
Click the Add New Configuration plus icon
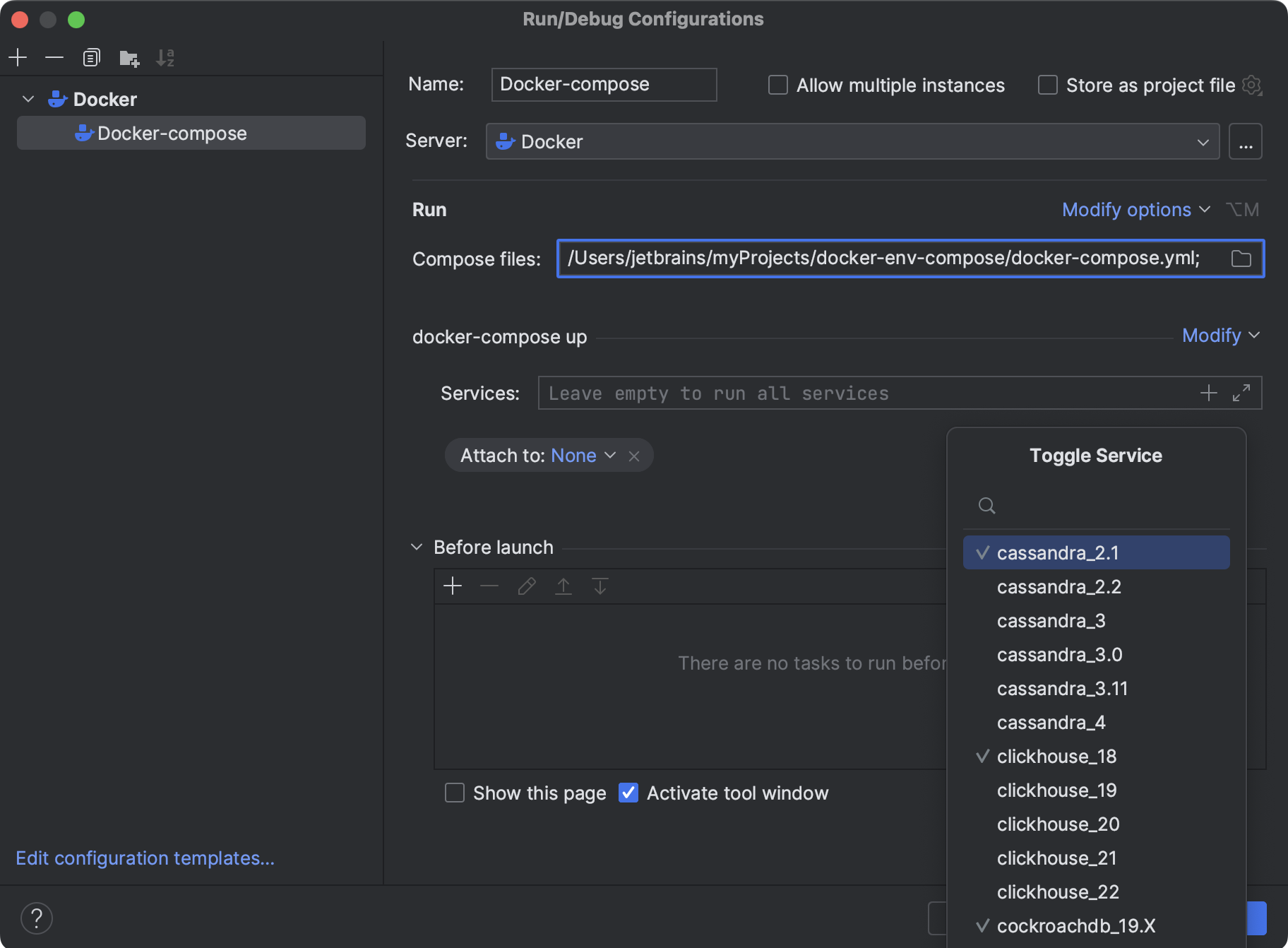click(18, 57)
